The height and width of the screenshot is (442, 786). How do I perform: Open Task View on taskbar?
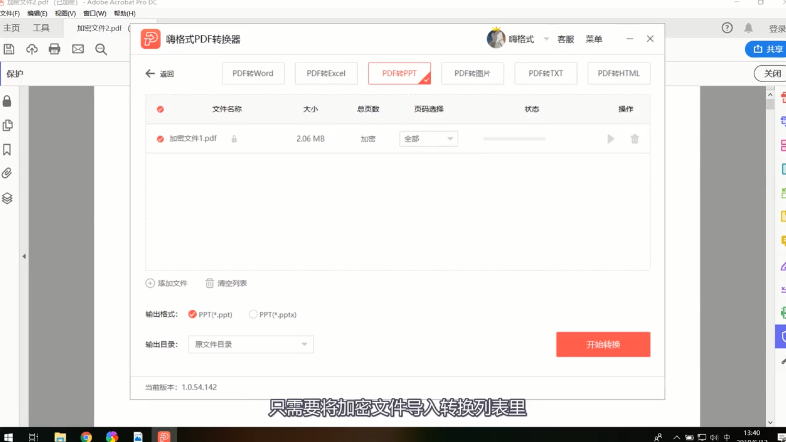(x=33, y=436)
